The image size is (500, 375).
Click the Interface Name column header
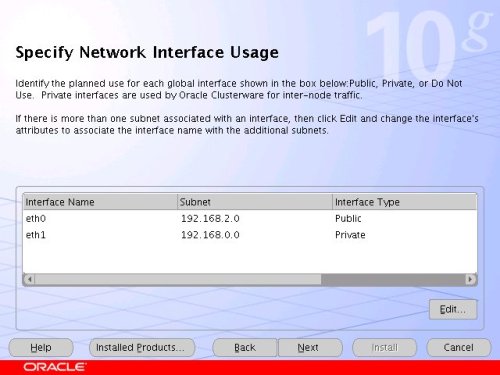[x=100, y=202]
